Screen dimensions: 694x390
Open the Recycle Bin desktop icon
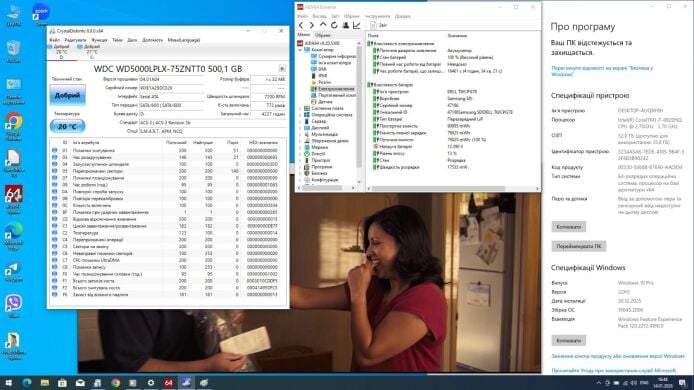14,51
